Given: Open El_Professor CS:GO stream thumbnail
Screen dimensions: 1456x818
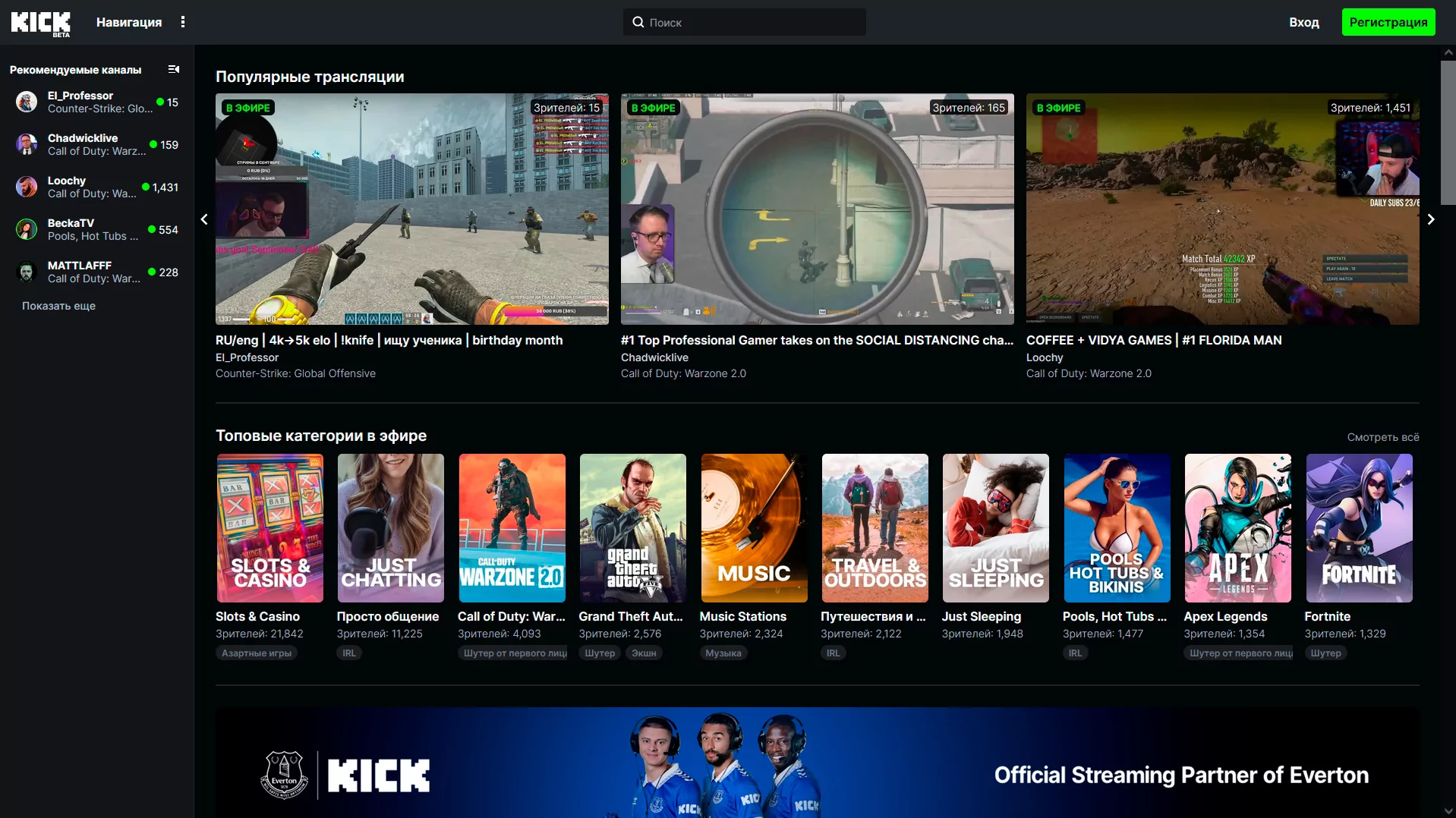Looking at the screenshot, I should (412, 209).
